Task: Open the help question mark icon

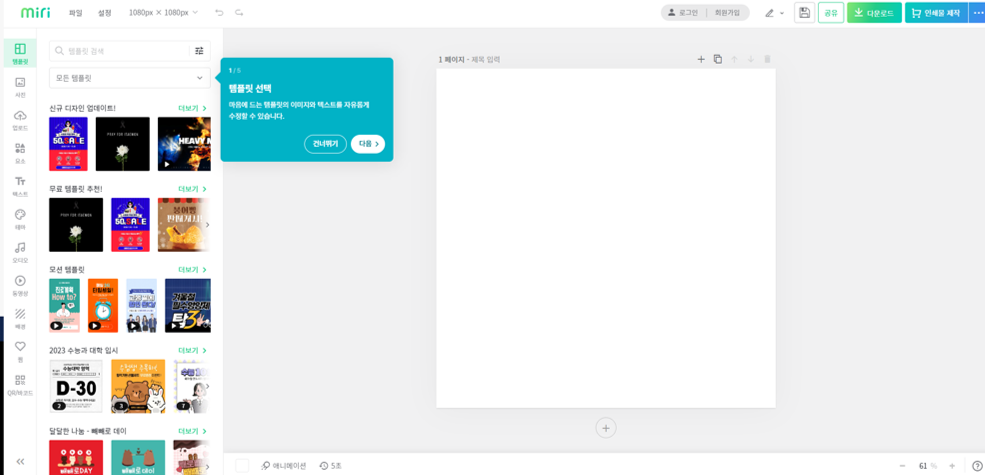Action: (x=977, y=466)
